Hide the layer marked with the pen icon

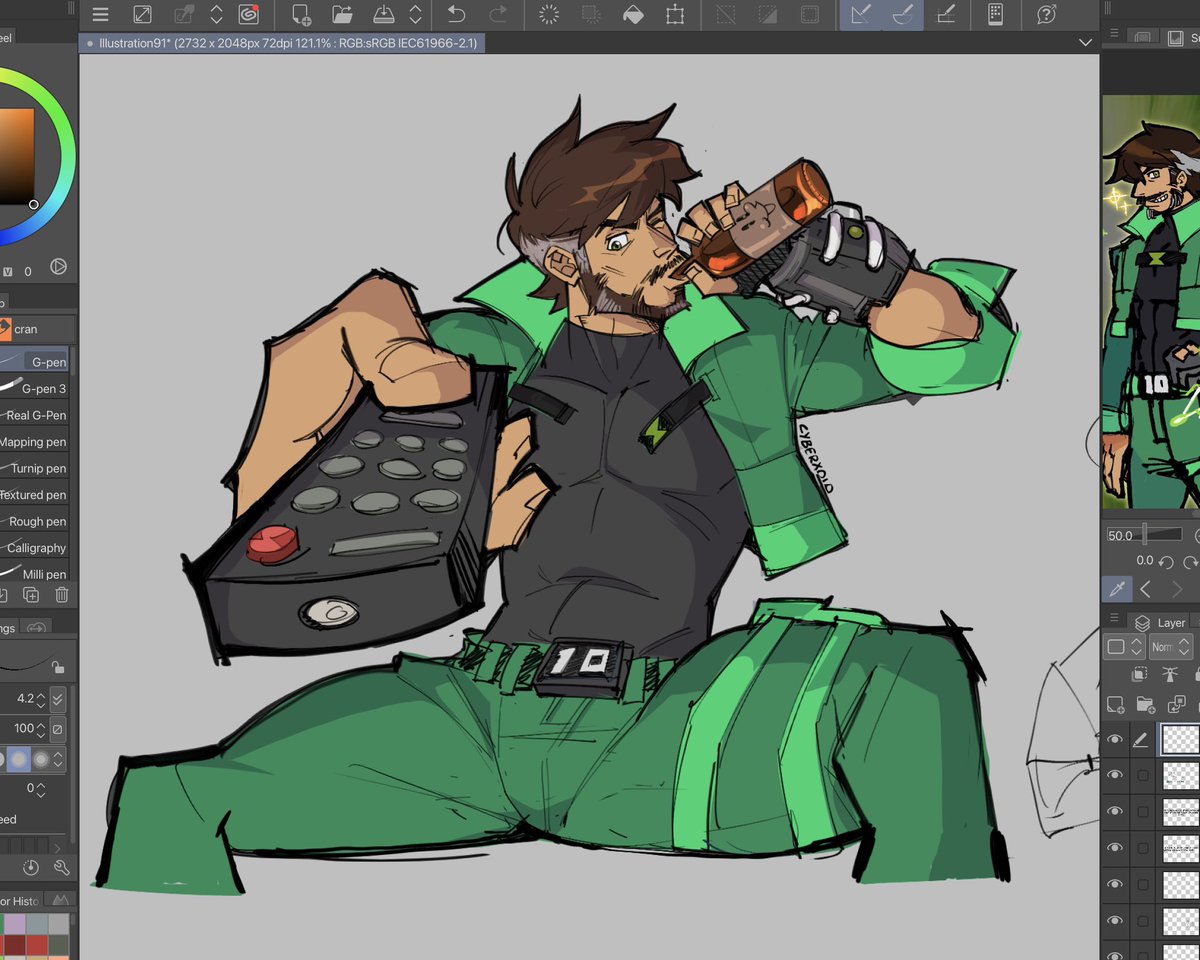coord(1115,740)
